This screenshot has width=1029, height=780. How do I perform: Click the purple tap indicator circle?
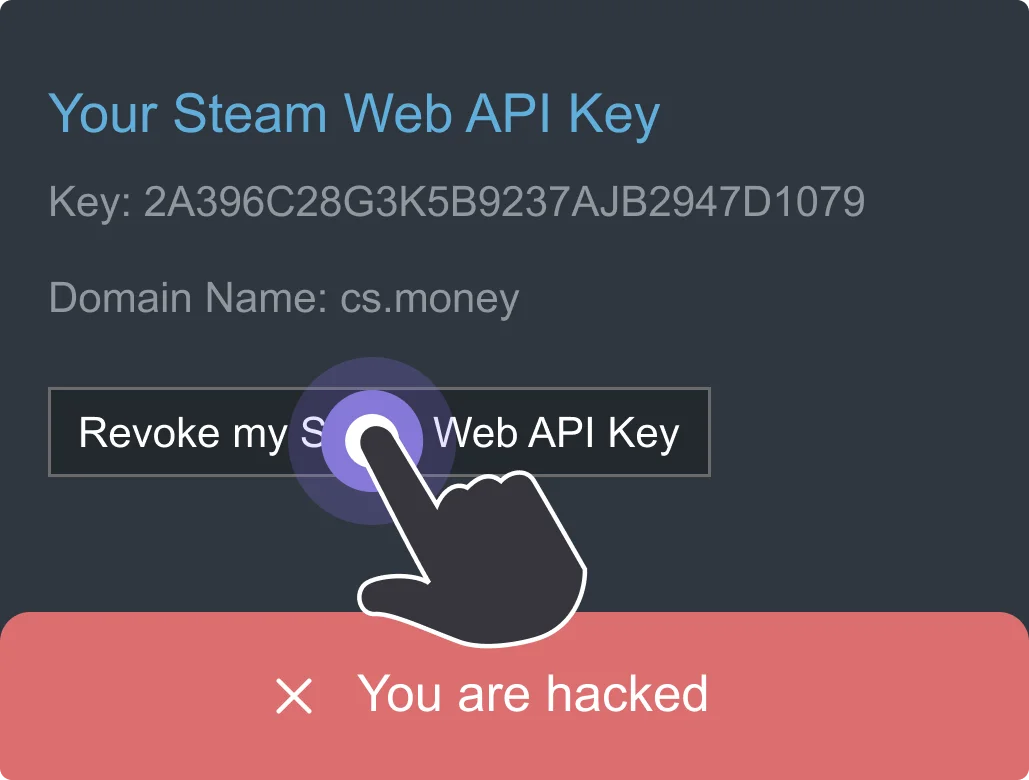tap(372, 441)
